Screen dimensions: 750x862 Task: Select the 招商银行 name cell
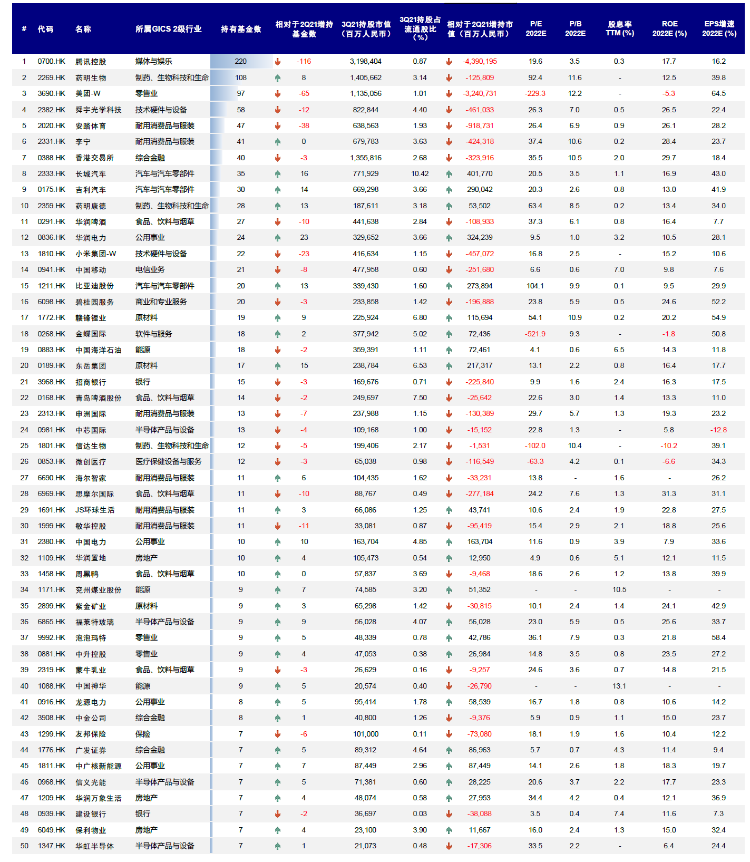(91, 382)
